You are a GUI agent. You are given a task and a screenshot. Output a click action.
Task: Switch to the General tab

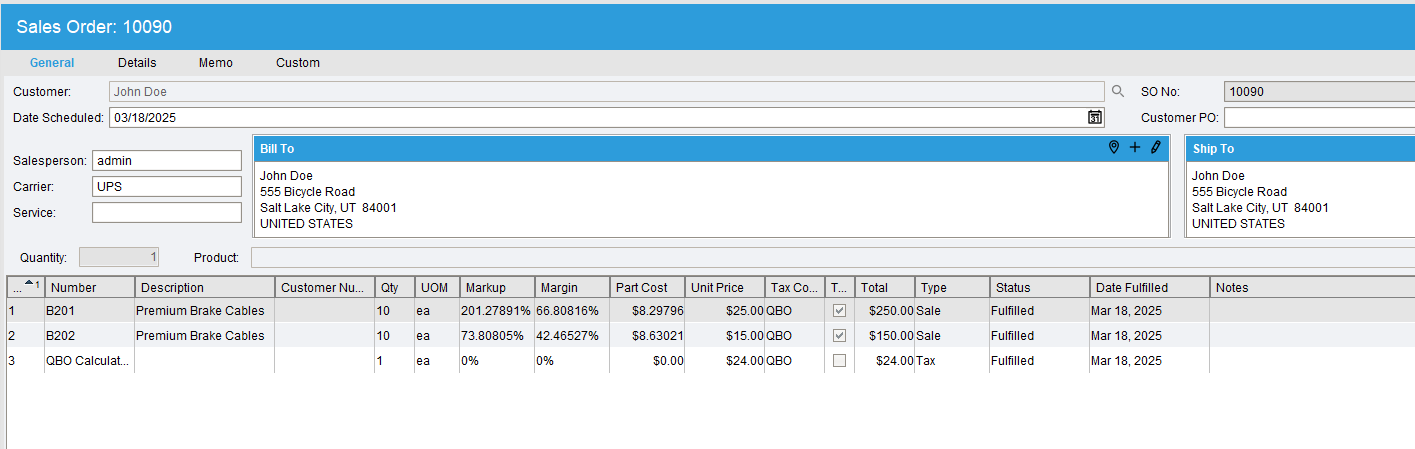tap(52, 63)
